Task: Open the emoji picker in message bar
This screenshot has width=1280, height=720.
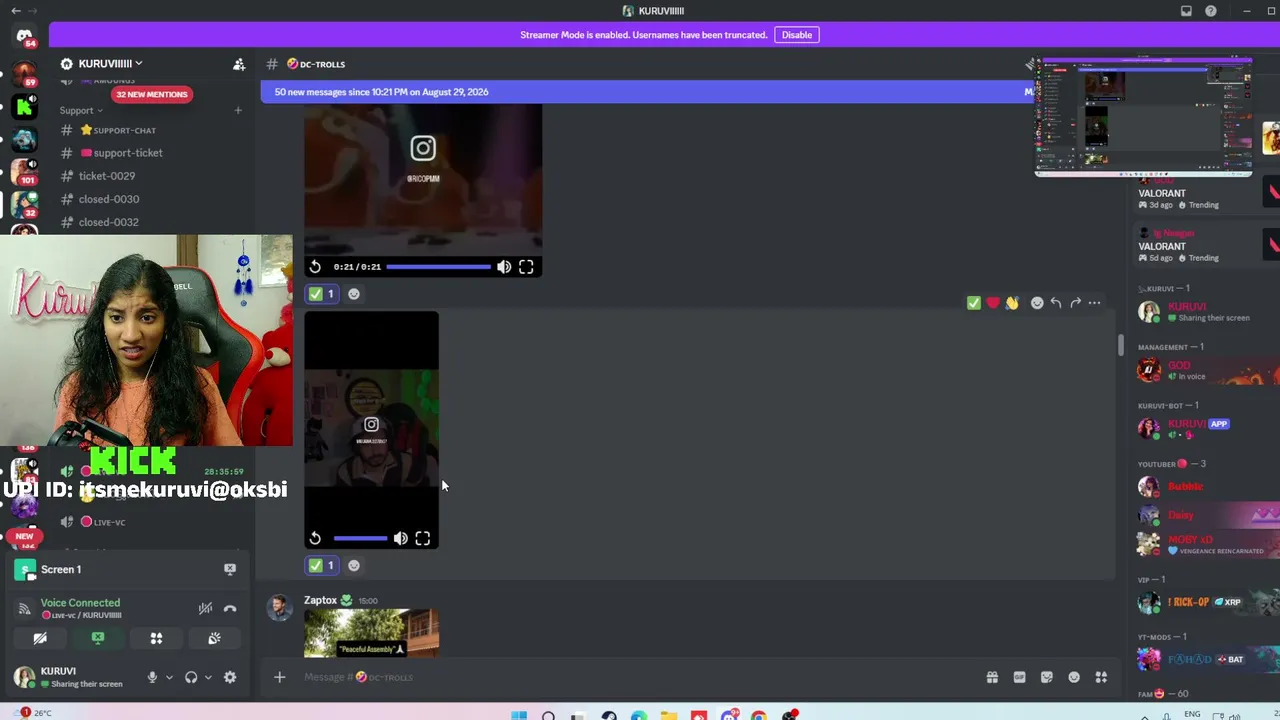Action: click(x=1074, y=677)
